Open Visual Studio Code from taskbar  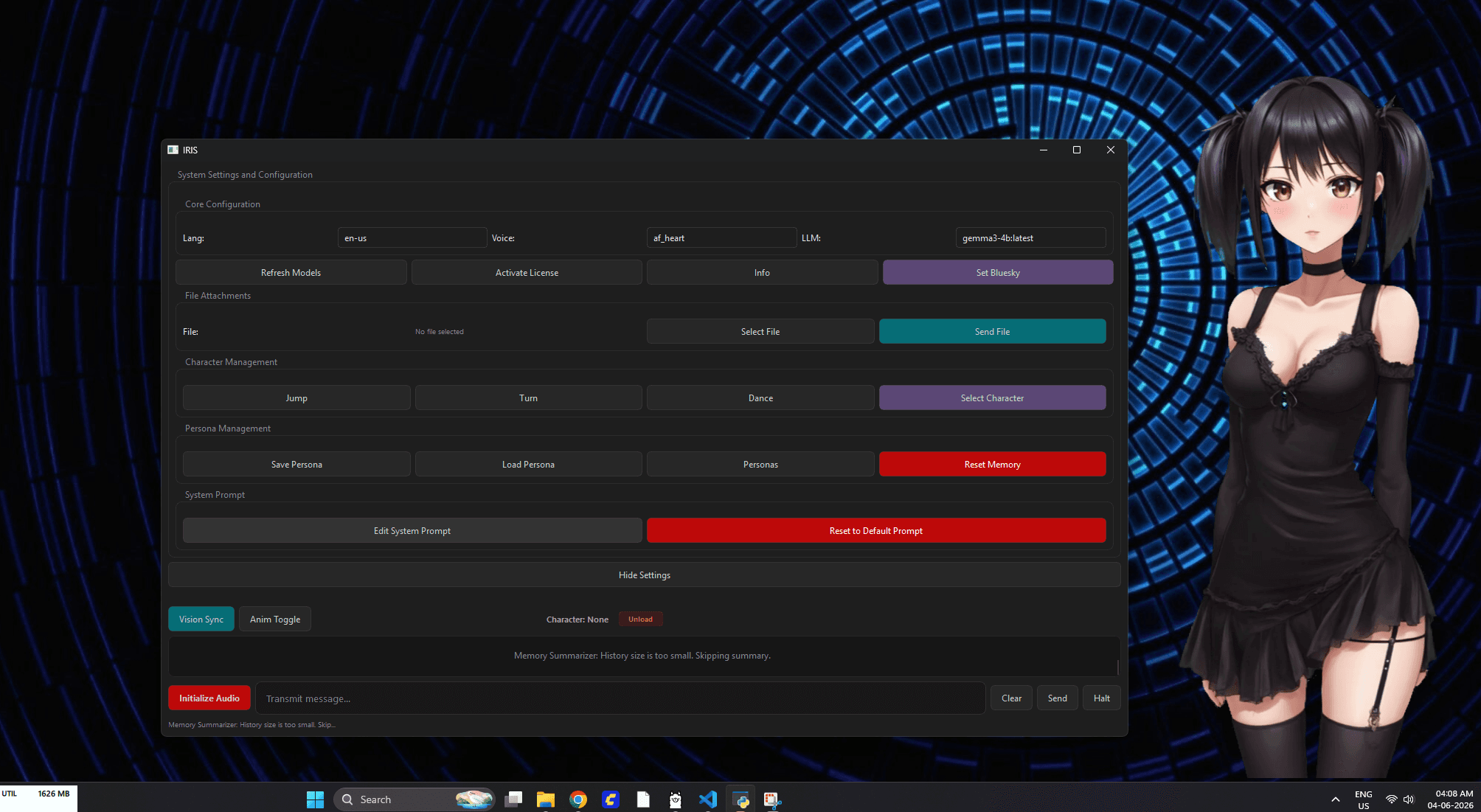708,799
